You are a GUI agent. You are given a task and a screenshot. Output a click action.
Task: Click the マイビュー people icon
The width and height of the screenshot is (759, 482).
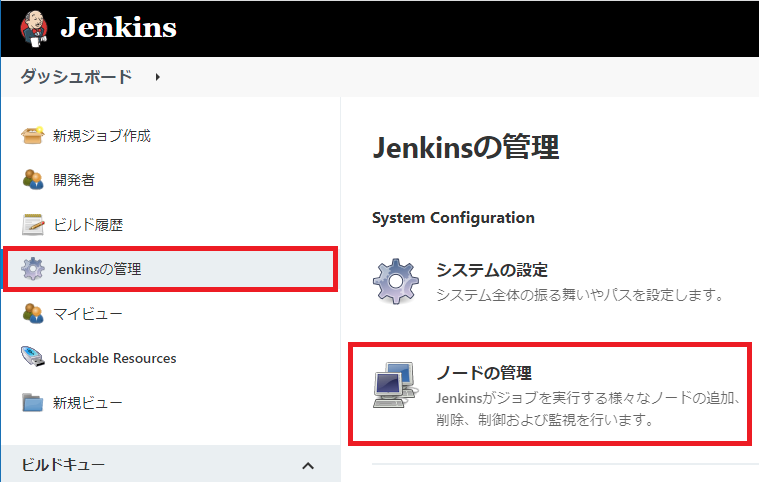(32, 314)
